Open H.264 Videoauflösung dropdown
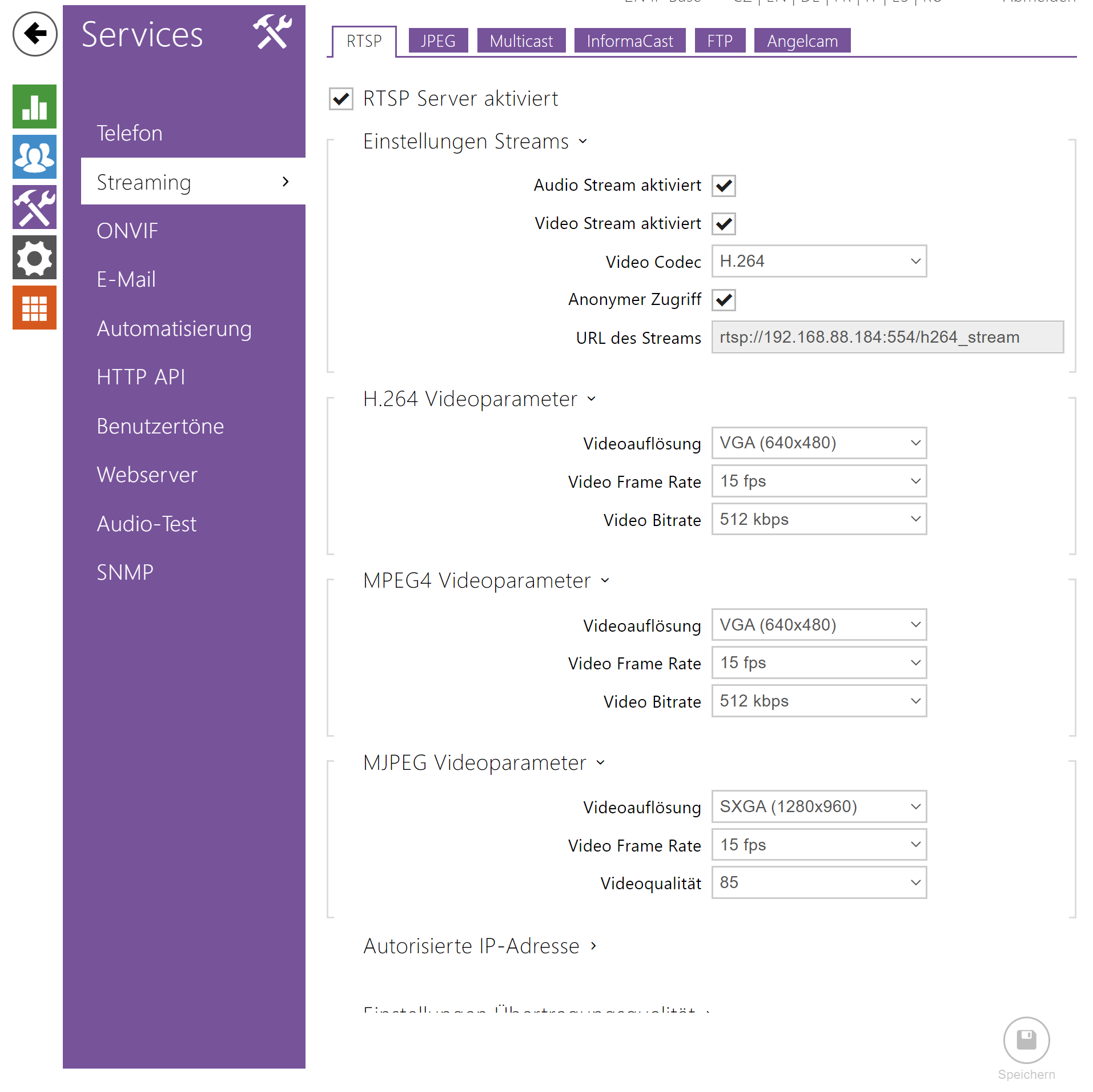1093x1092 pixels. (819, 443)
